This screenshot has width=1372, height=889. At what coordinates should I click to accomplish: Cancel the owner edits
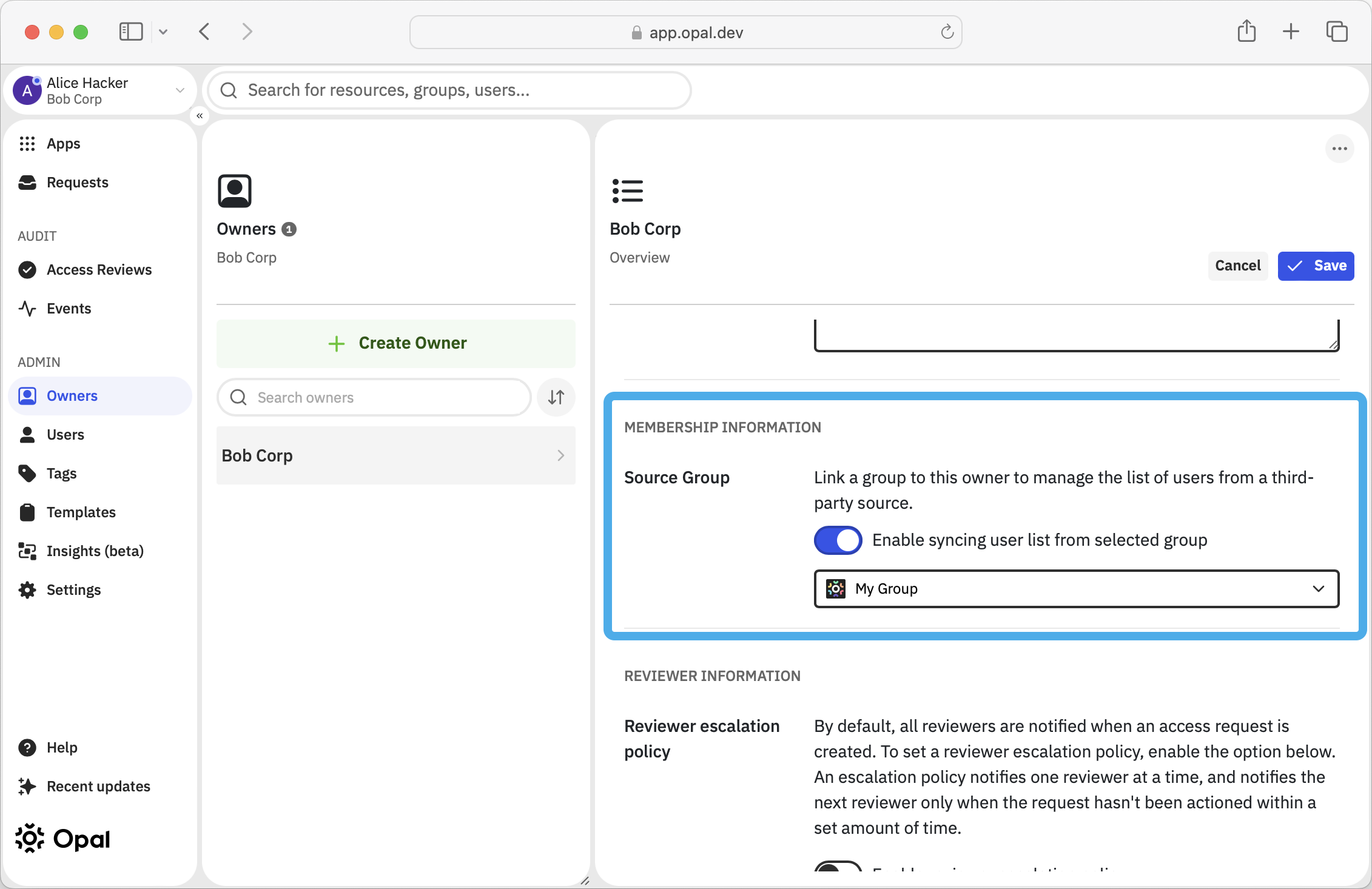point(1238,266)
